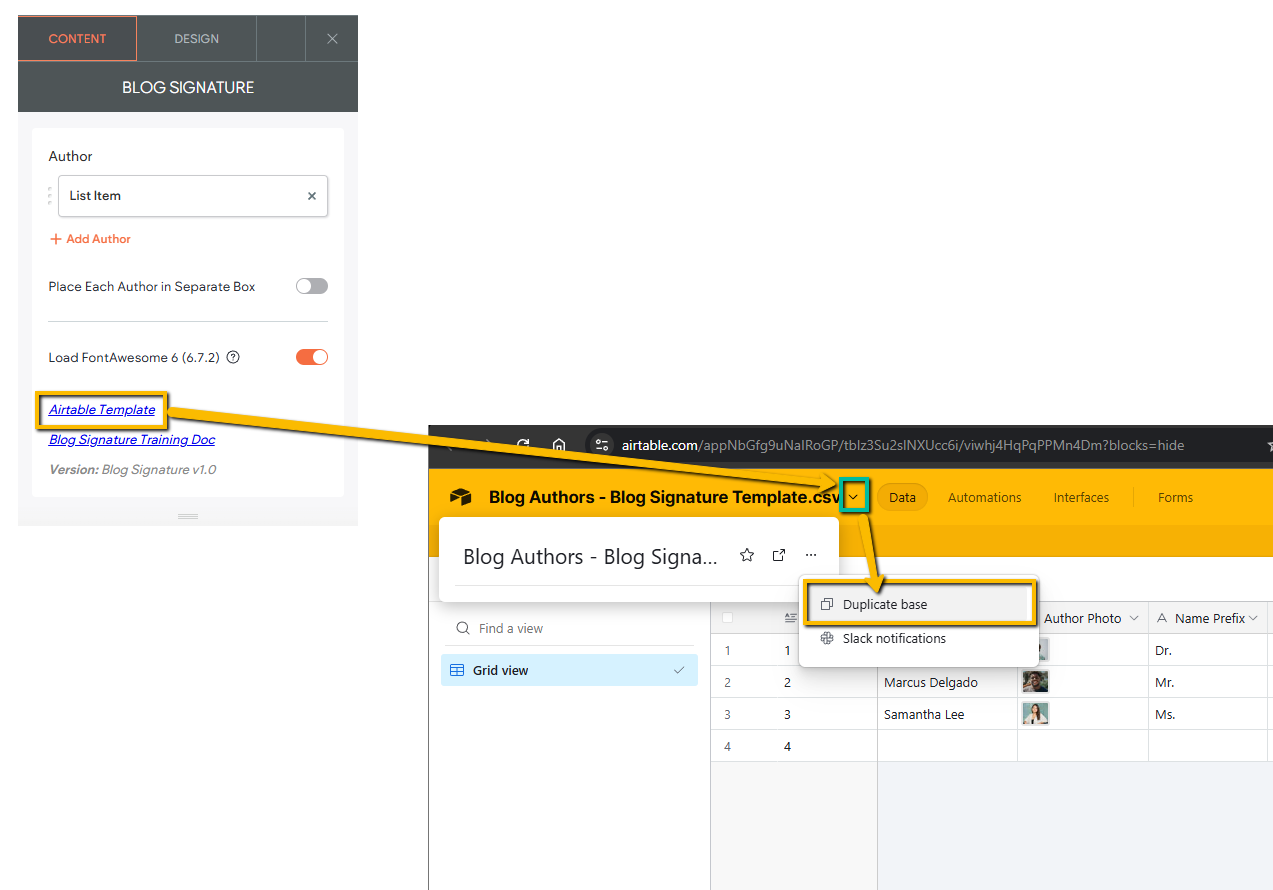The height and width of the screenshot is (890, 1273).
Task: Open the Data tab in Airtable
Action: pyautogui.click(x=902, y=497)
